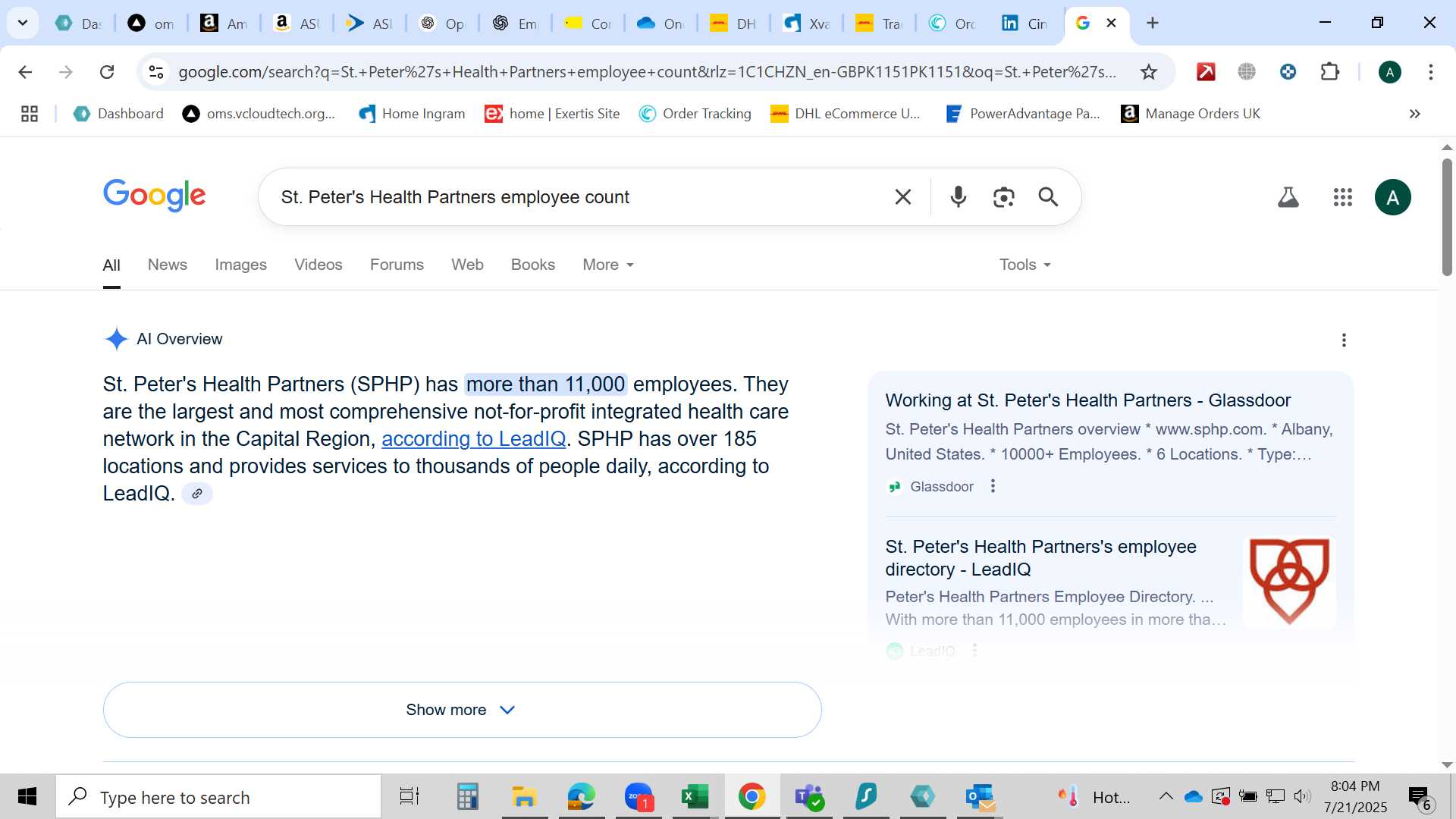Viewport: 1456px width, 819px height.
Task: Open Google account avatar on page
Action: pos(1392,197)
